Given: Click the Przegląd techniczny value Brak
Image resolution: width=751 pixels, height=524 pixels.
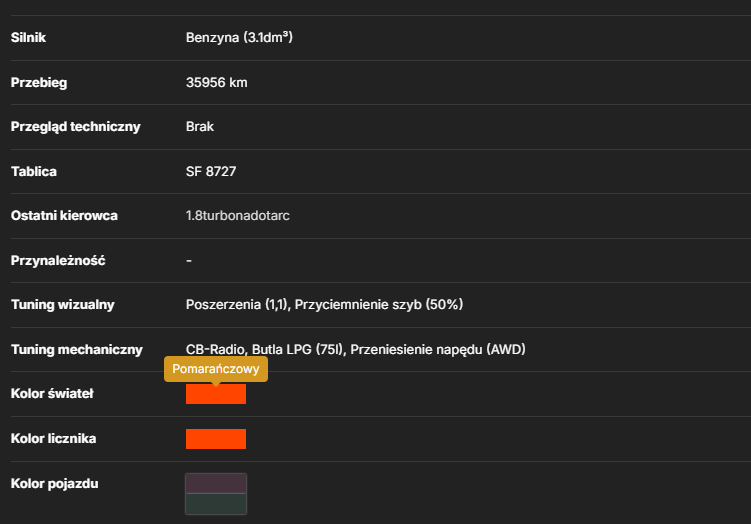Looking at the screenshot, I should coord(200,126).
